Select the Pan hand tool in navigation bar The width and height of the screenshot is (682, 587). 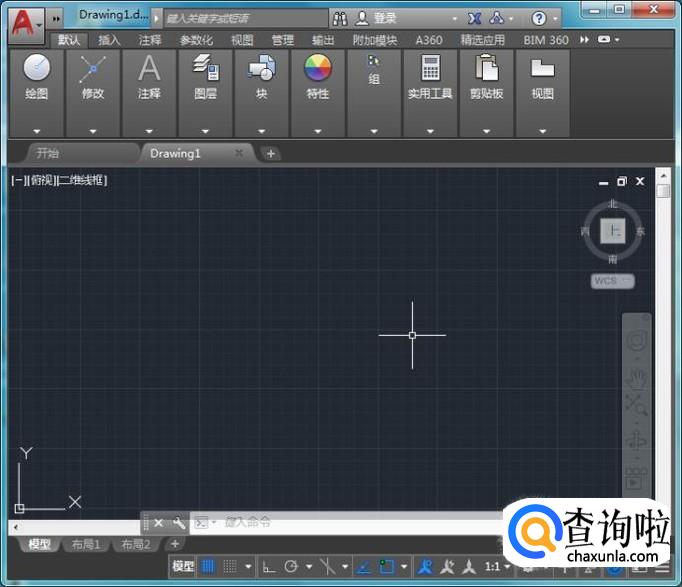pyautogui.click(x=636, y=378)
